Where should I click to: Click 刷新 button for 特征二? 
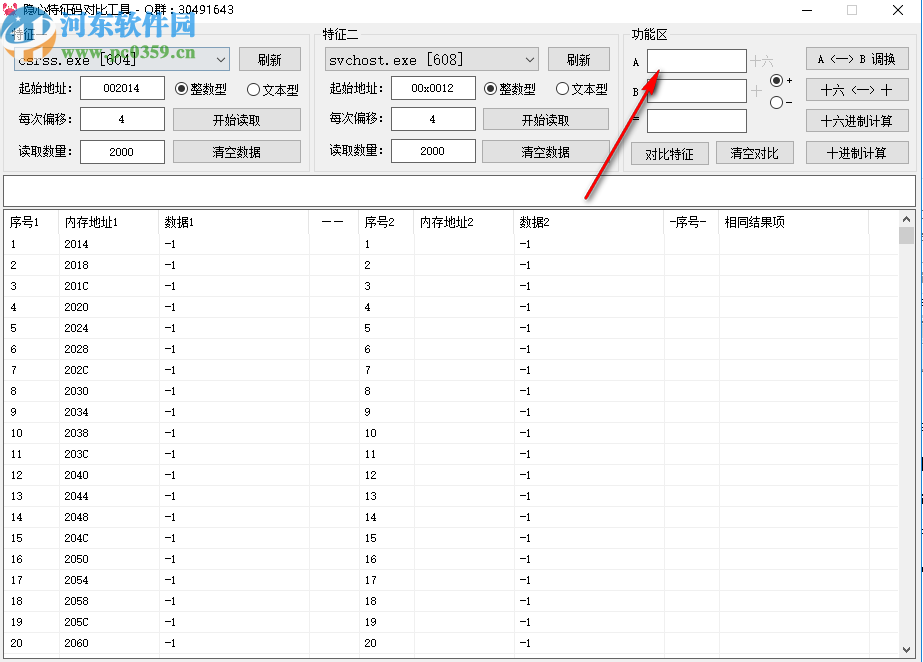click(578, 58)
